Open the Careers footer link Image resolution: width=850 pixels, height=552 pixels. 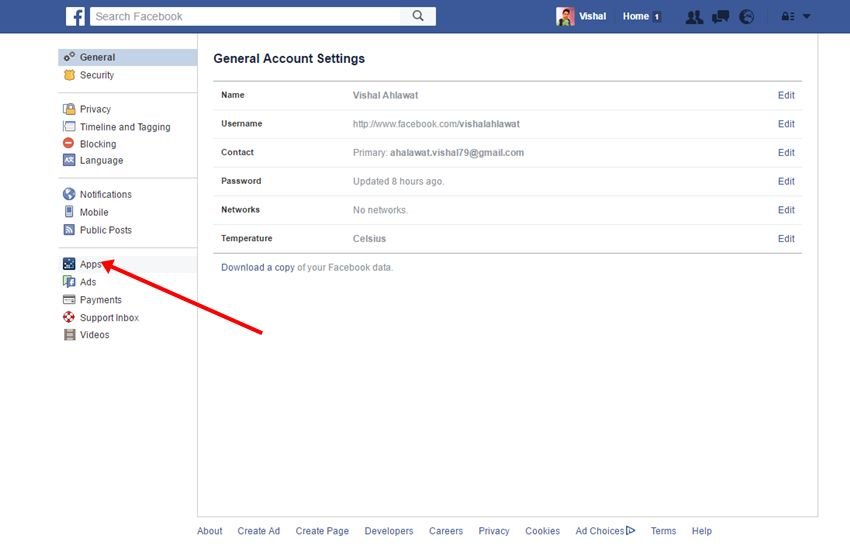tap(446, 531)
